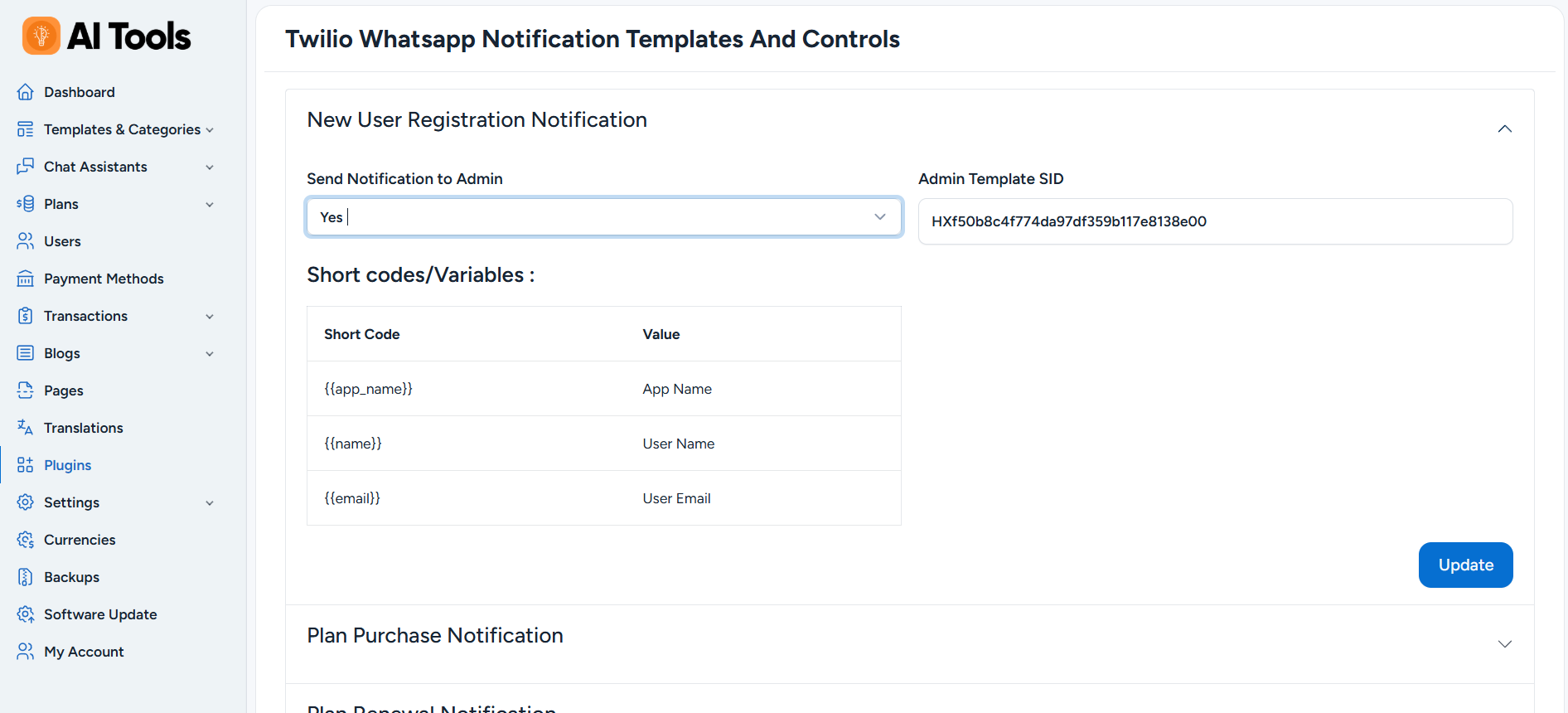
Task: Click the Settings gear icon
Action: [x=26, y=502]
